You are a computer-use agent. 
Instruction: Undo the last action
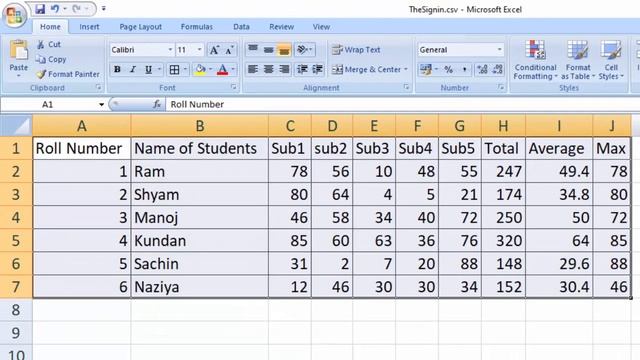pos(55,9)
